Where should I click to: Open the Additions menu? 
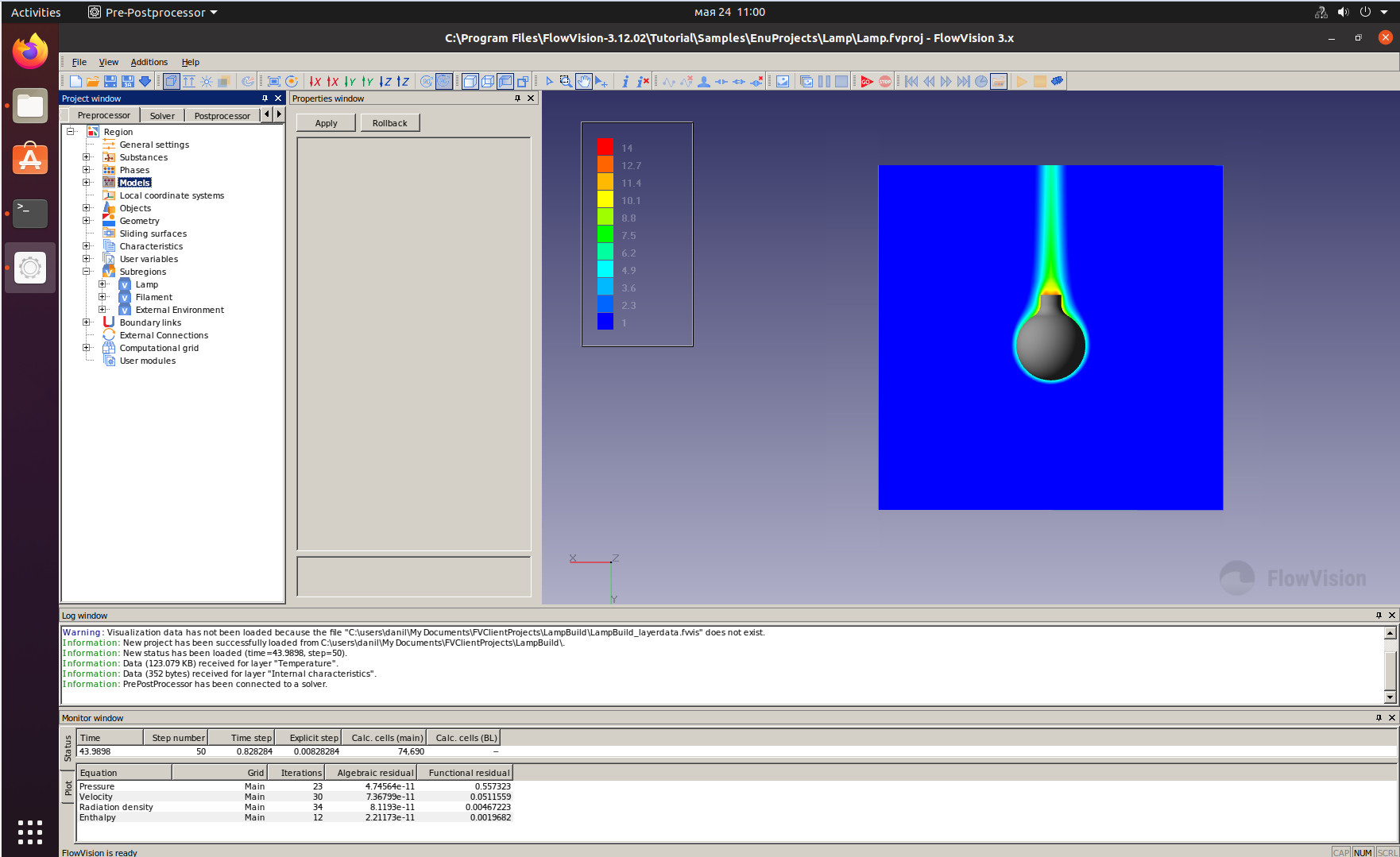pyautogui.click(x=149, y=62)
